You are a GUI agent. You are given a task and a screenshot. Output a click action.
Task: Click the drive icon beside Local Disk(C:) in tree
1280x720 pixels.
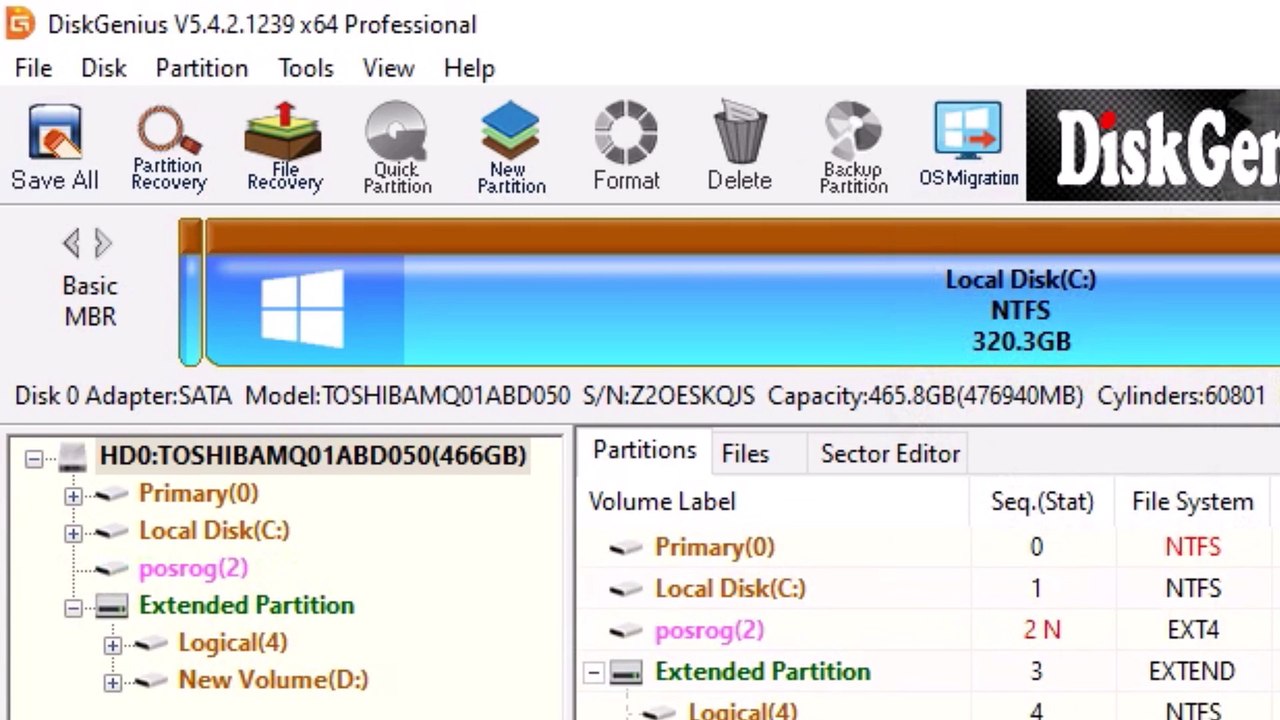click(111, 531)
